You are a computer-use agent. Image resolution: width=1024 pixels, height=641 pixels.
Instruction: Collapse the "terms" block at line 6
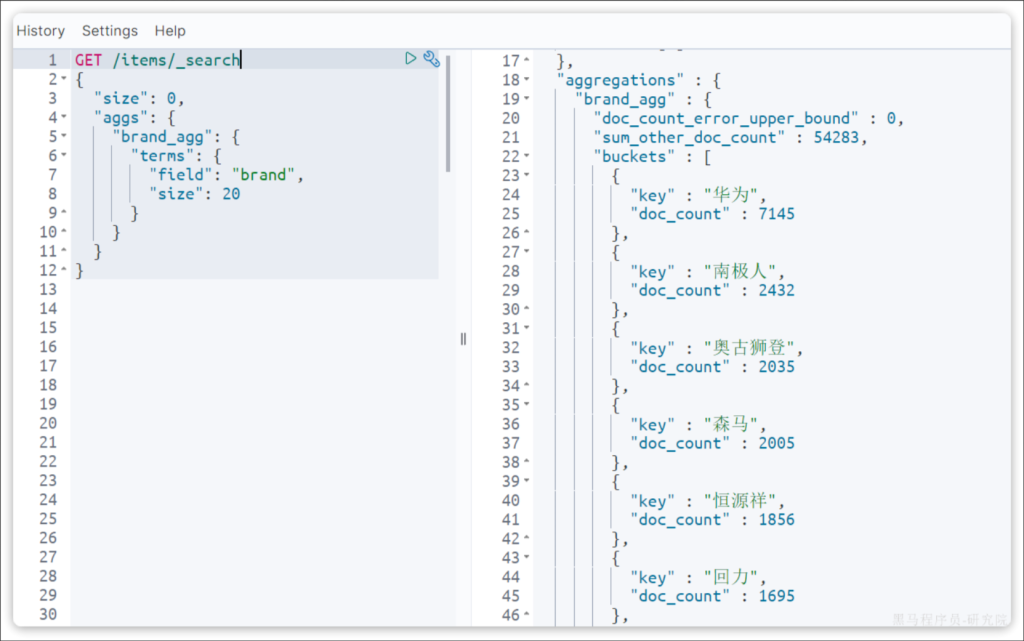click(64, 155)
